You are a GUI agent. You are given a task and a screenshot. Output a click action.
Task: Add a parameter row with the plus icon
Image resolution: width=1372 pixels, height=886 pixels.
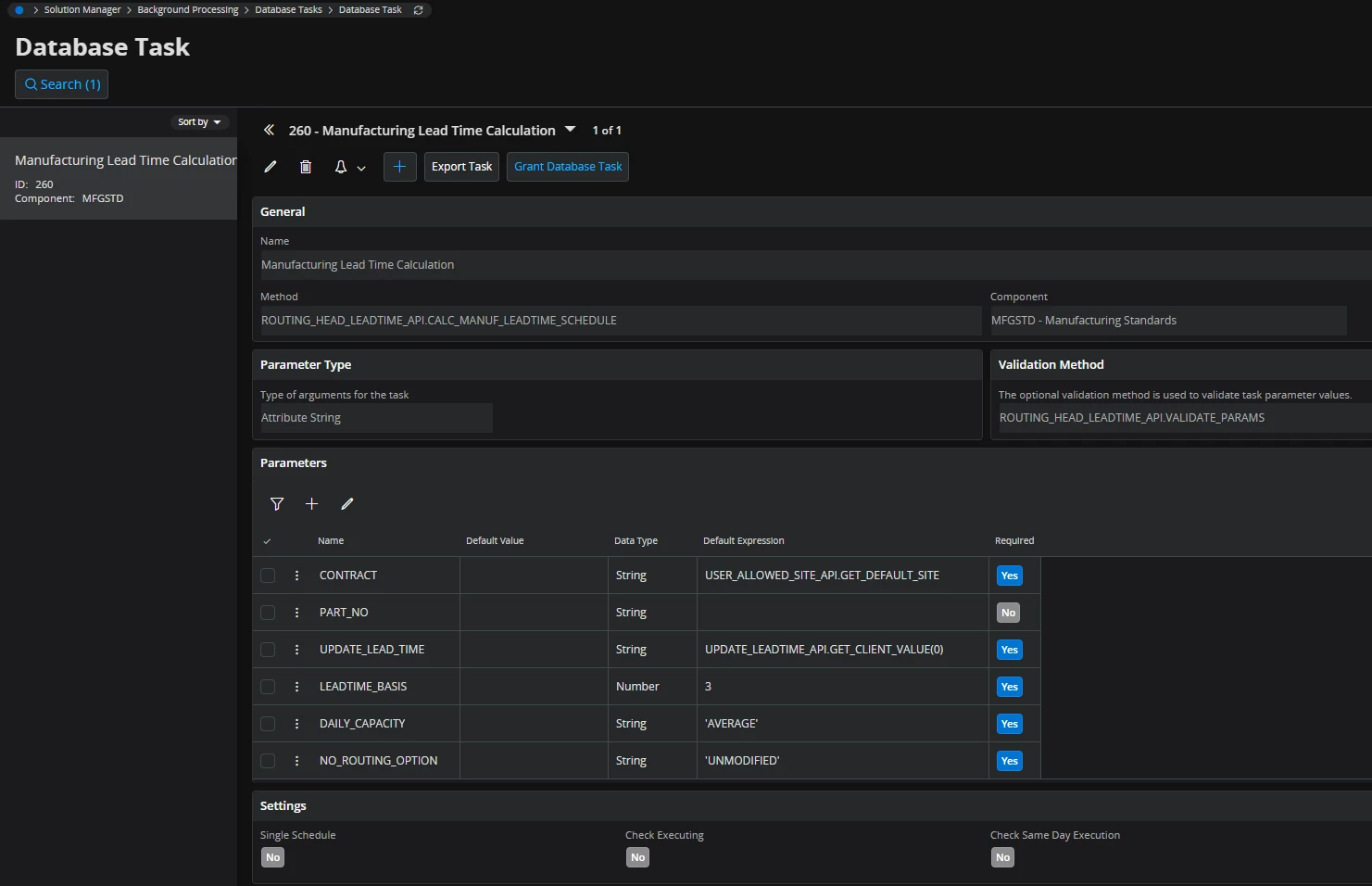(312, 504)
